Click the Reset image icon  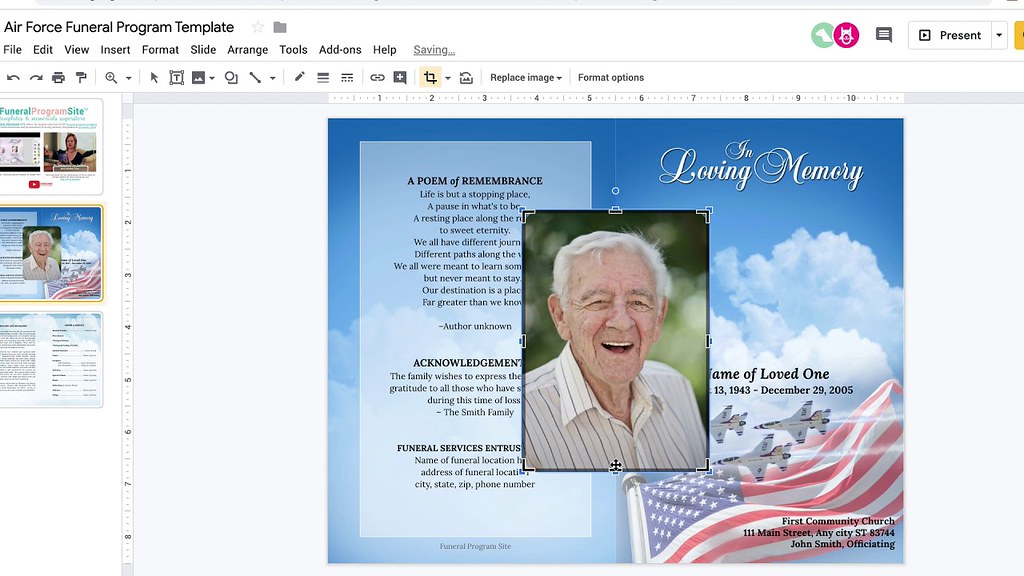466,78
